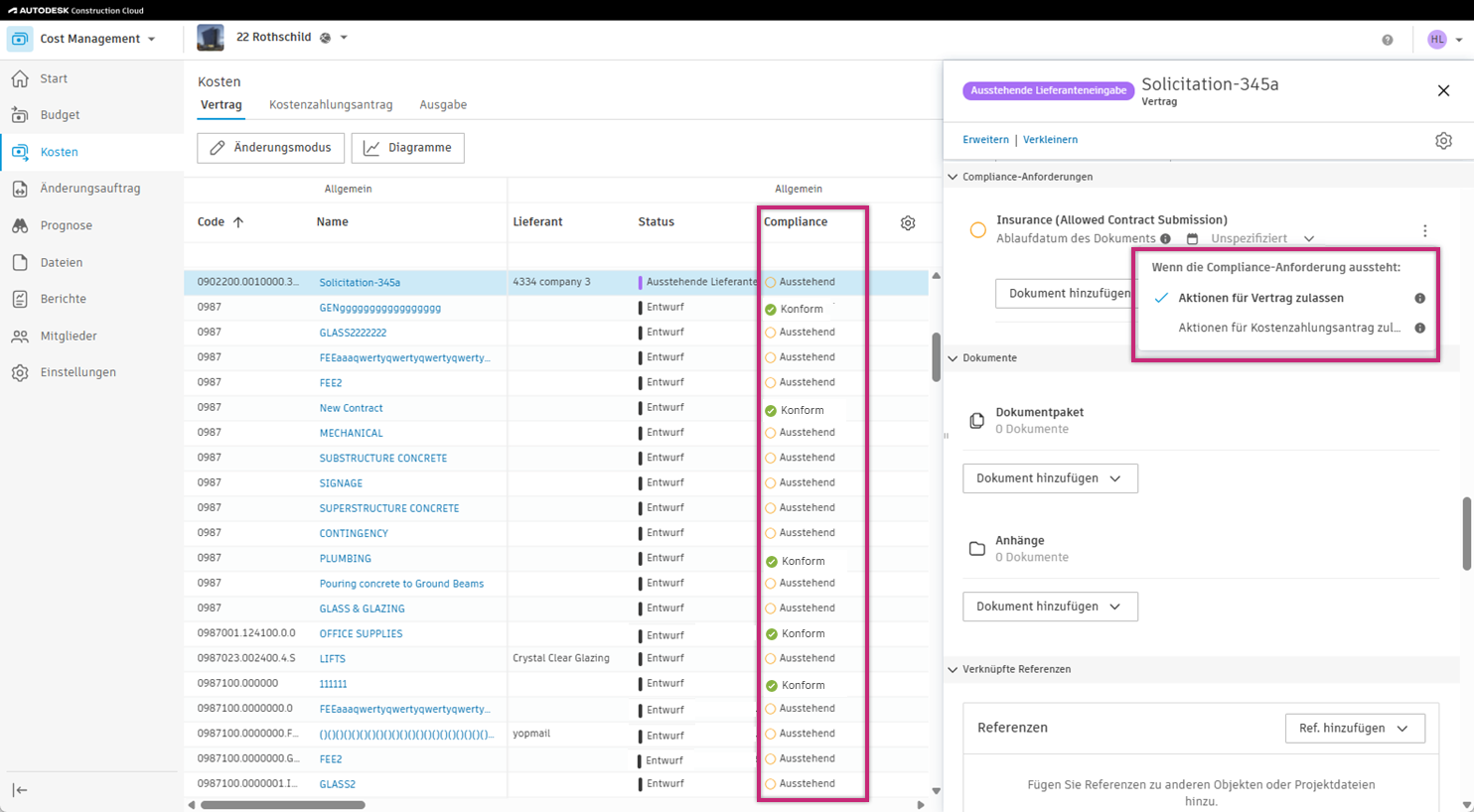Open the MECHANICAL contract link
Screen dimensions: 1474x812
[351, 434]
